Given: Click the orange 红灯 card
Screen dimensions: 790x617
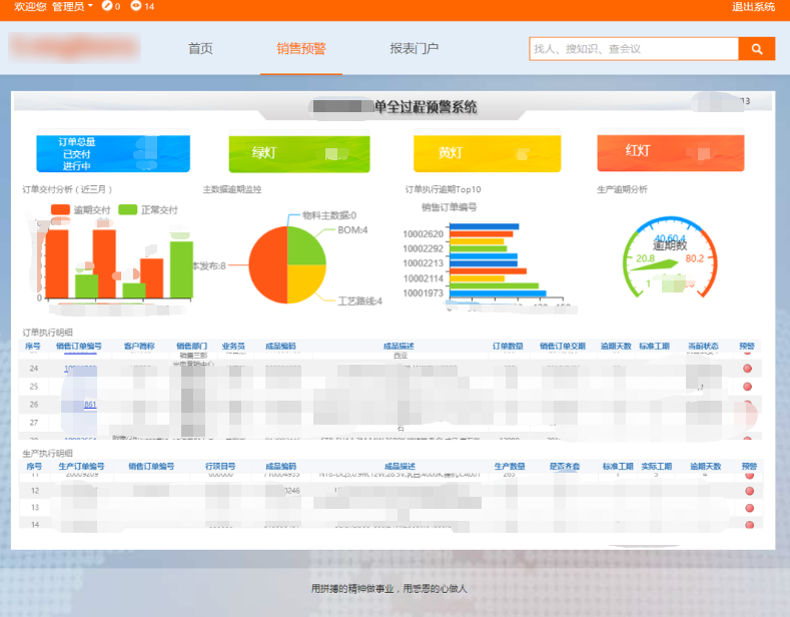Looking at the screenshot, I should tap(671, 152).
